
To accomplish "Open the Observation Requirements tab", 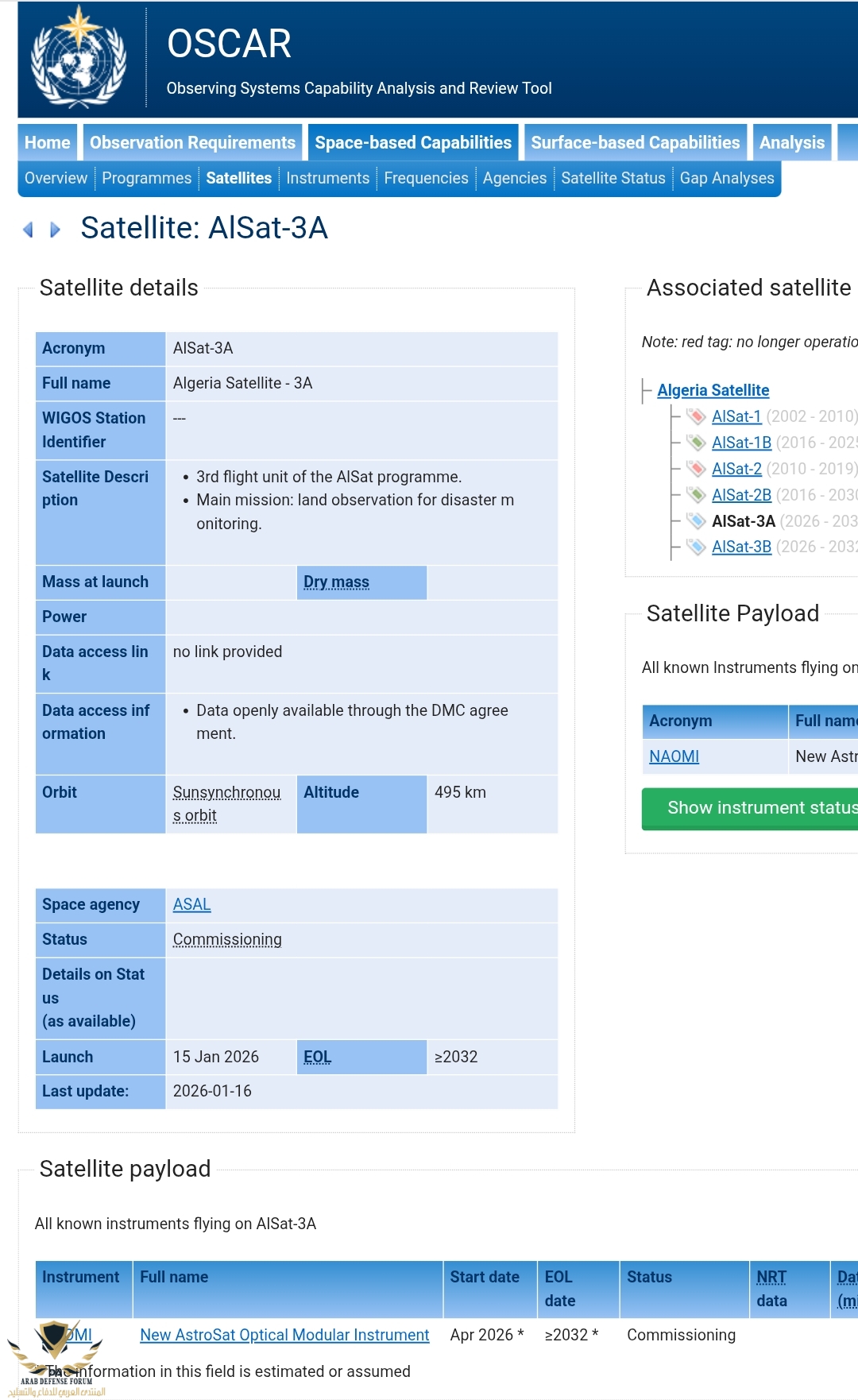I will pyautogui.click(x=192, y=143).
